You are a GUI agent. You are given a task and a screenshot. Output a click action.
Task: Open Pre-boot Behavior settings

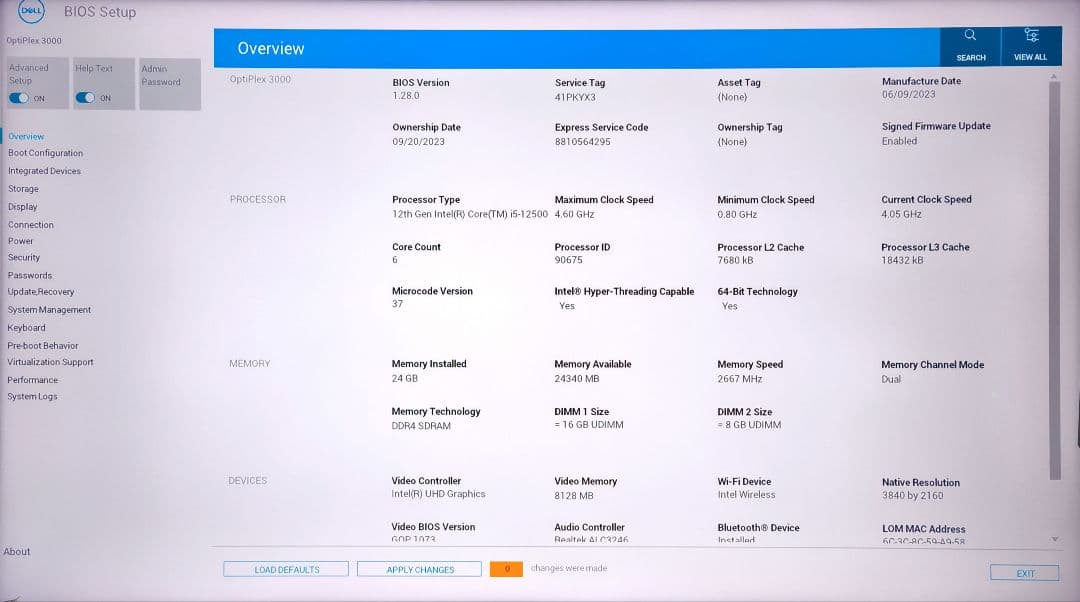(x=43, y=345)
